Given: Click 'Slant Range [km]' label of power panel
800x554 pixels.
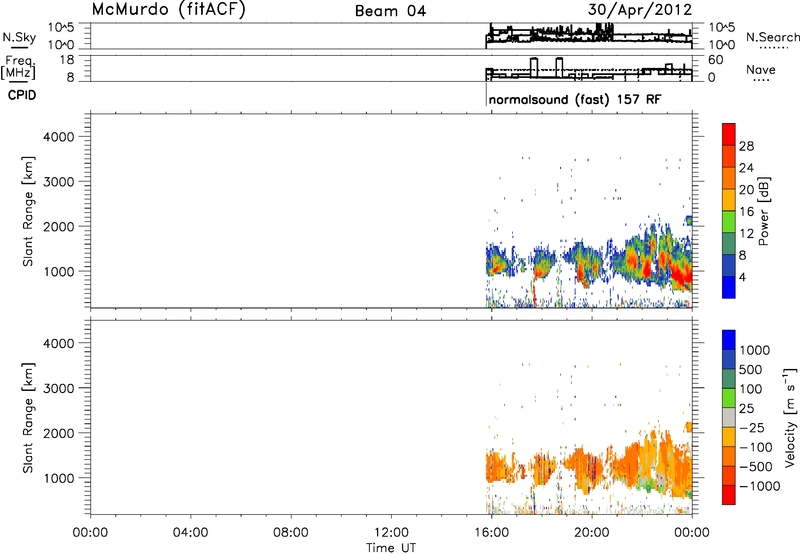Looking at the screenshot, I should tap(28, 211).
